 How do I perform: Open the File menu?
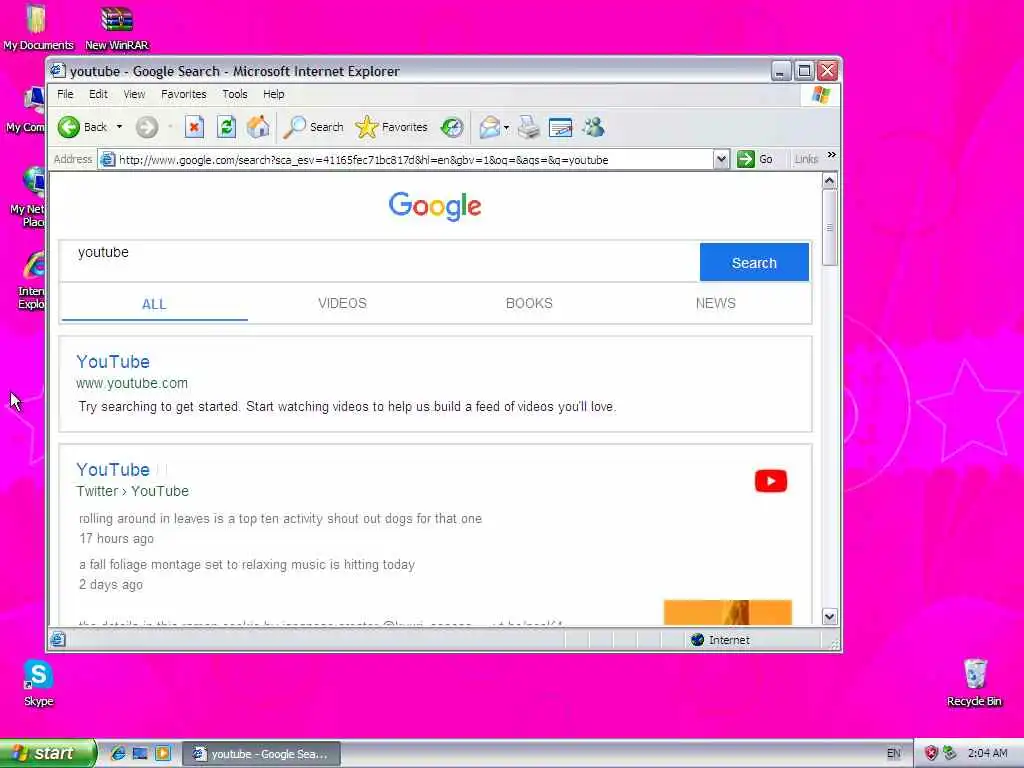click(x=65, y=94)
